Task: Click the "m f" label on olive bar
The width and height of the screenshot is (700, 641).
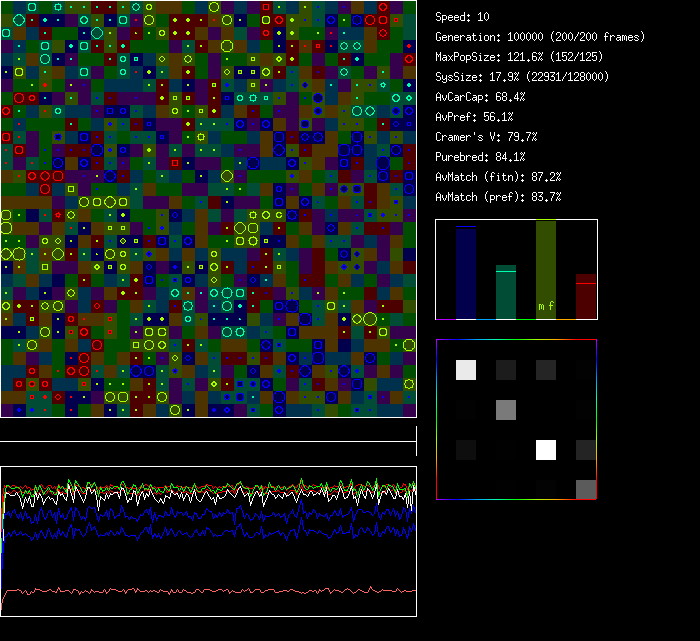Action: pos(545,306)
